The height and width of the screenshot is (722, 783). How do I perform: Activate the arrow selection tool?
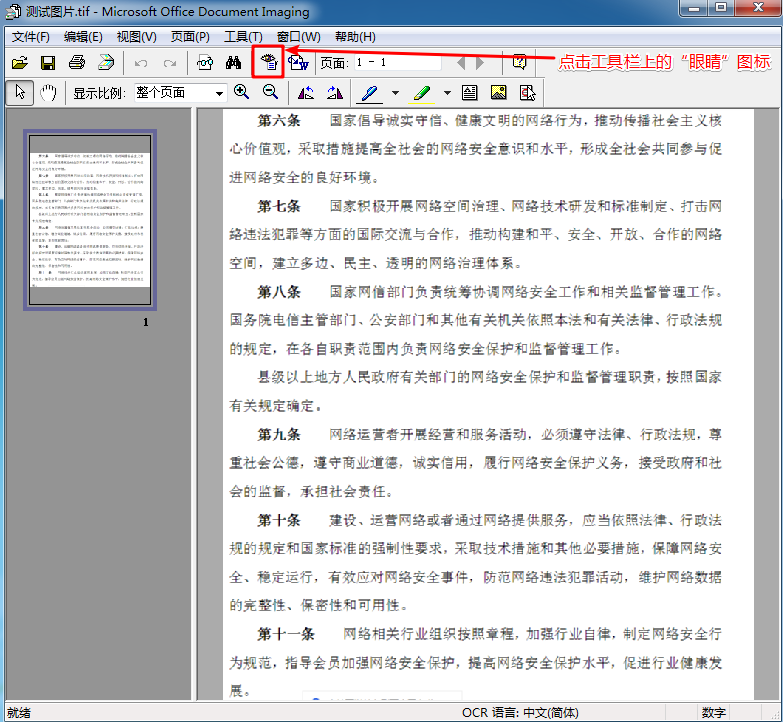20,92
